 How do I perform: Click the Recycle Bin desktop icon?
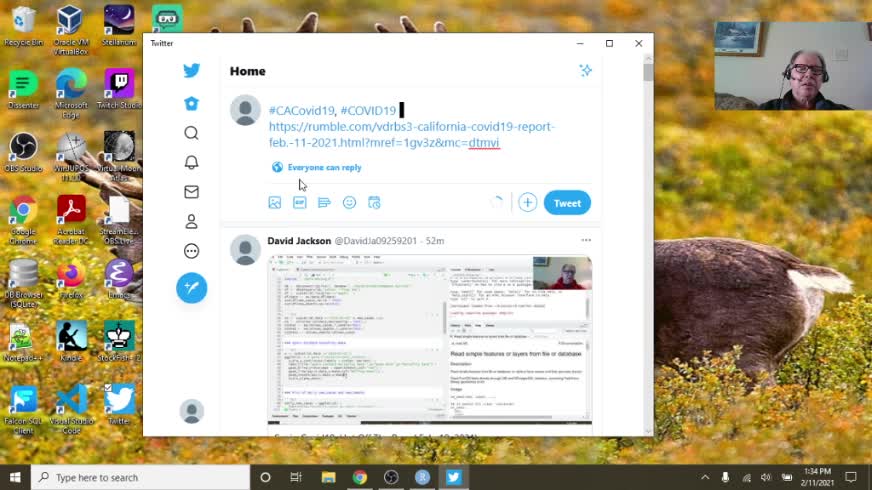(x=23, y=27)
